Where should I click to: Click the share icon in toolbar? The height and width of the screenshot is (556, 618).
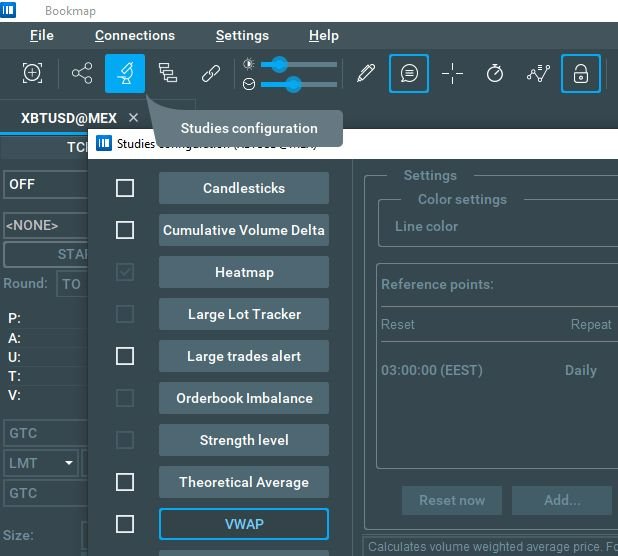tap(81, 73)
